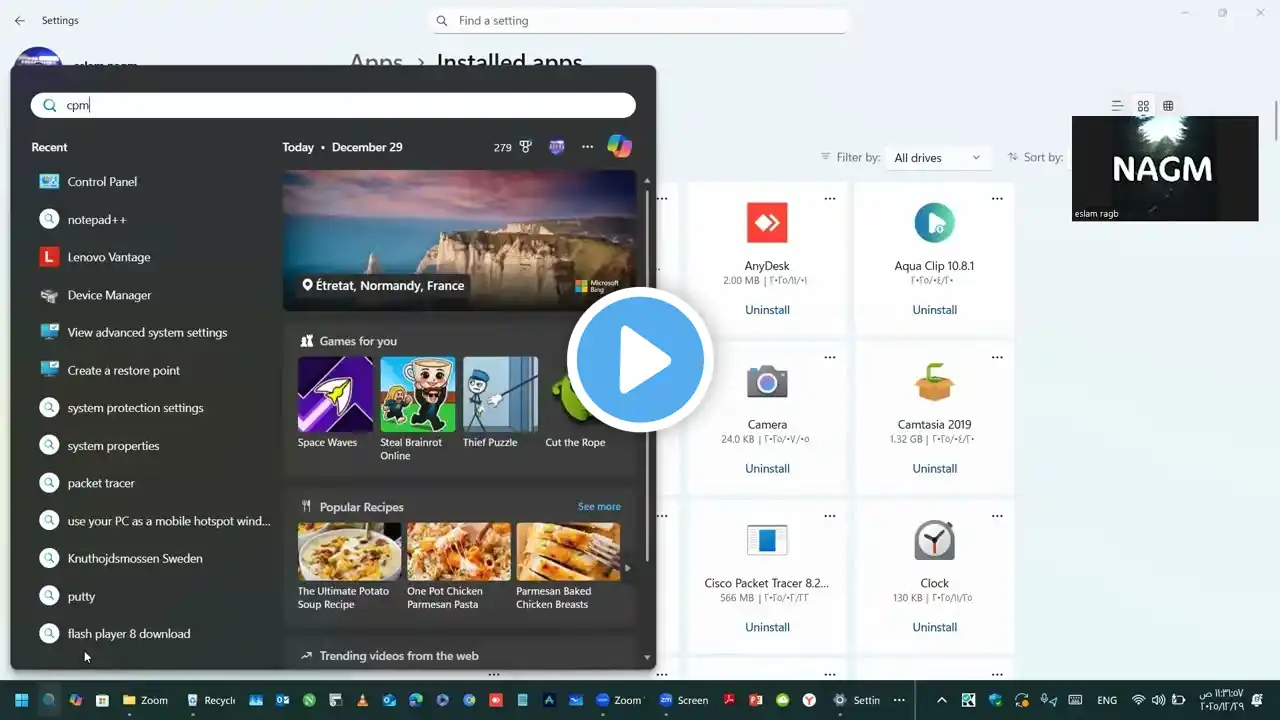Uninstall Camtasia 2019
The image size is (1280, 720).
coord(935,468)
